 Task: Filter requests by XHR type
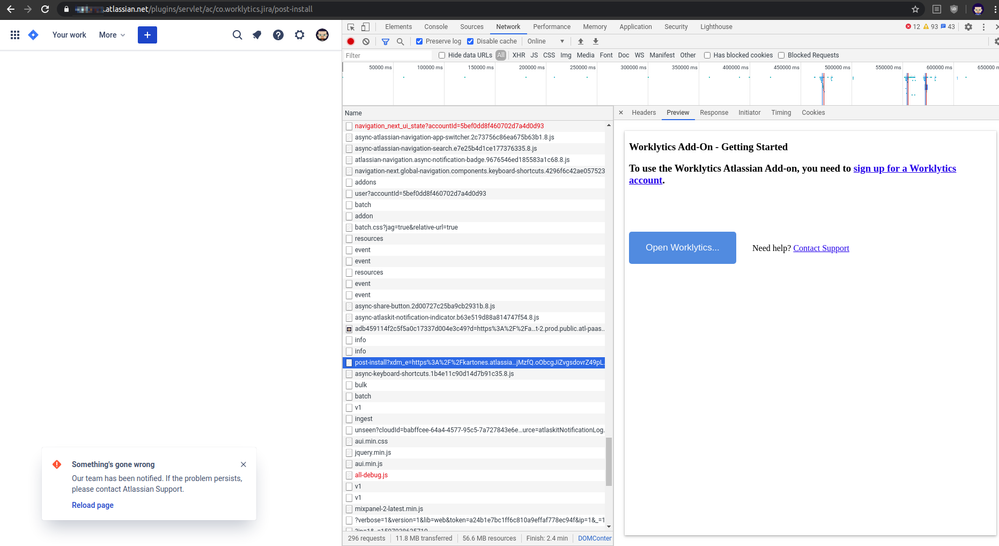[x=519, y=55]
